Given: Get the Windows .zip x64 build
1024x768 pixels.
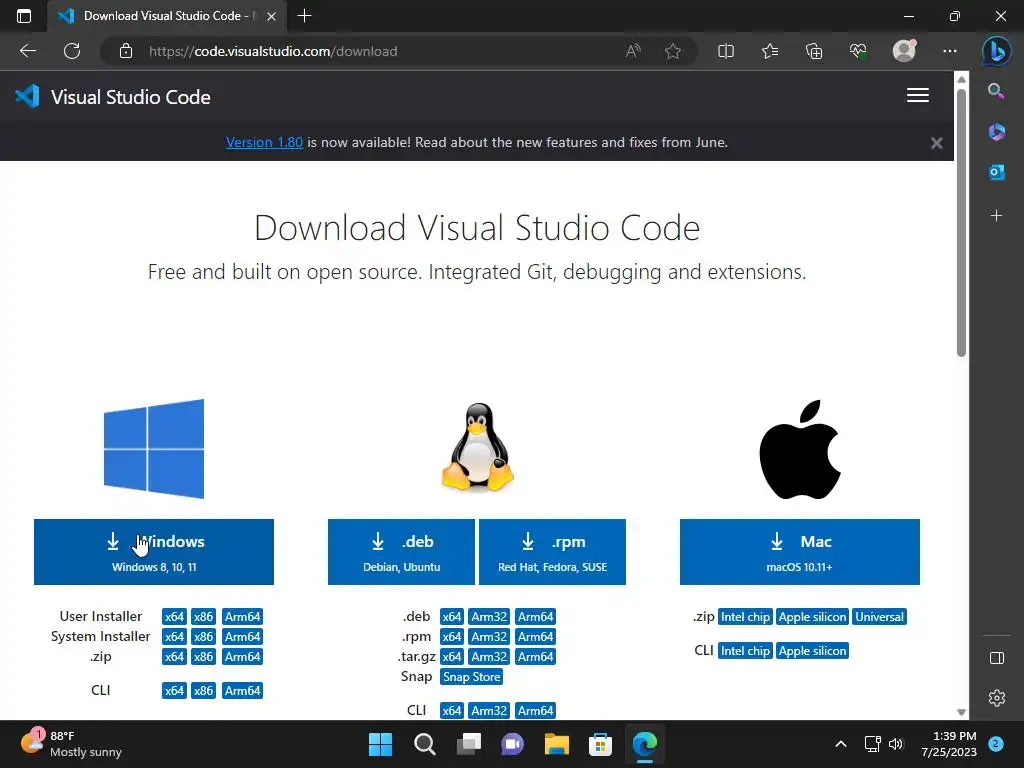Looking at the screenshot, I should click(x=174, y=657).
